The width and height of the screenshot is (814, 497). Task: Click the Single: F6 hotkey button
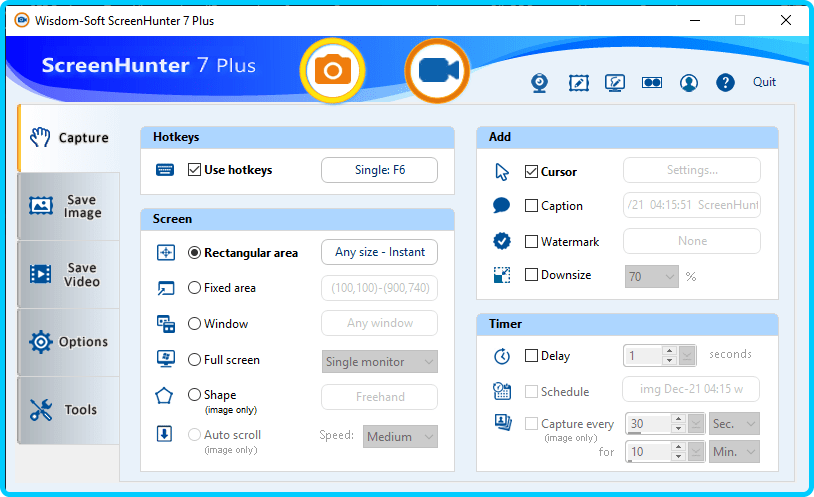(379, 170)
